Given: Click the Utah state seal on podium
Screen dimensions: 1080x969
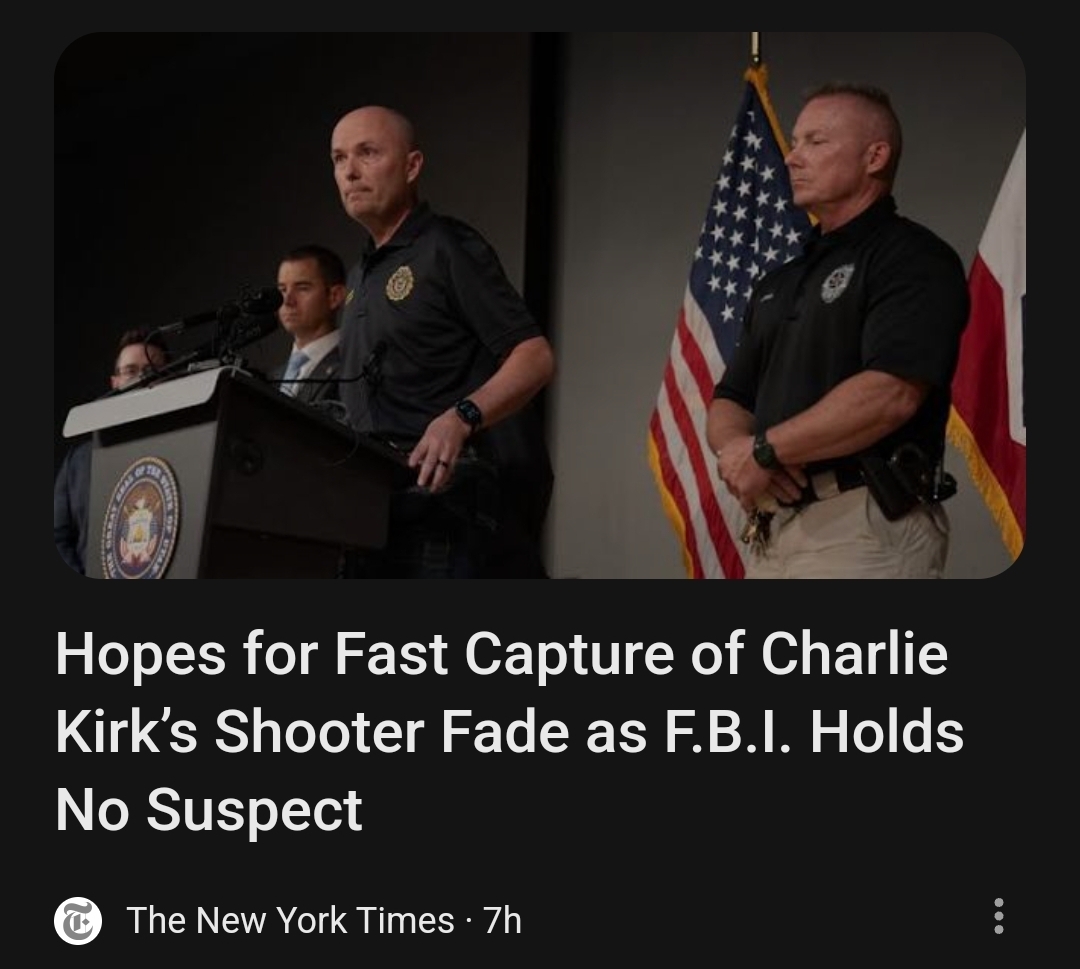Looking at the screenshot, I should (141, 519).
